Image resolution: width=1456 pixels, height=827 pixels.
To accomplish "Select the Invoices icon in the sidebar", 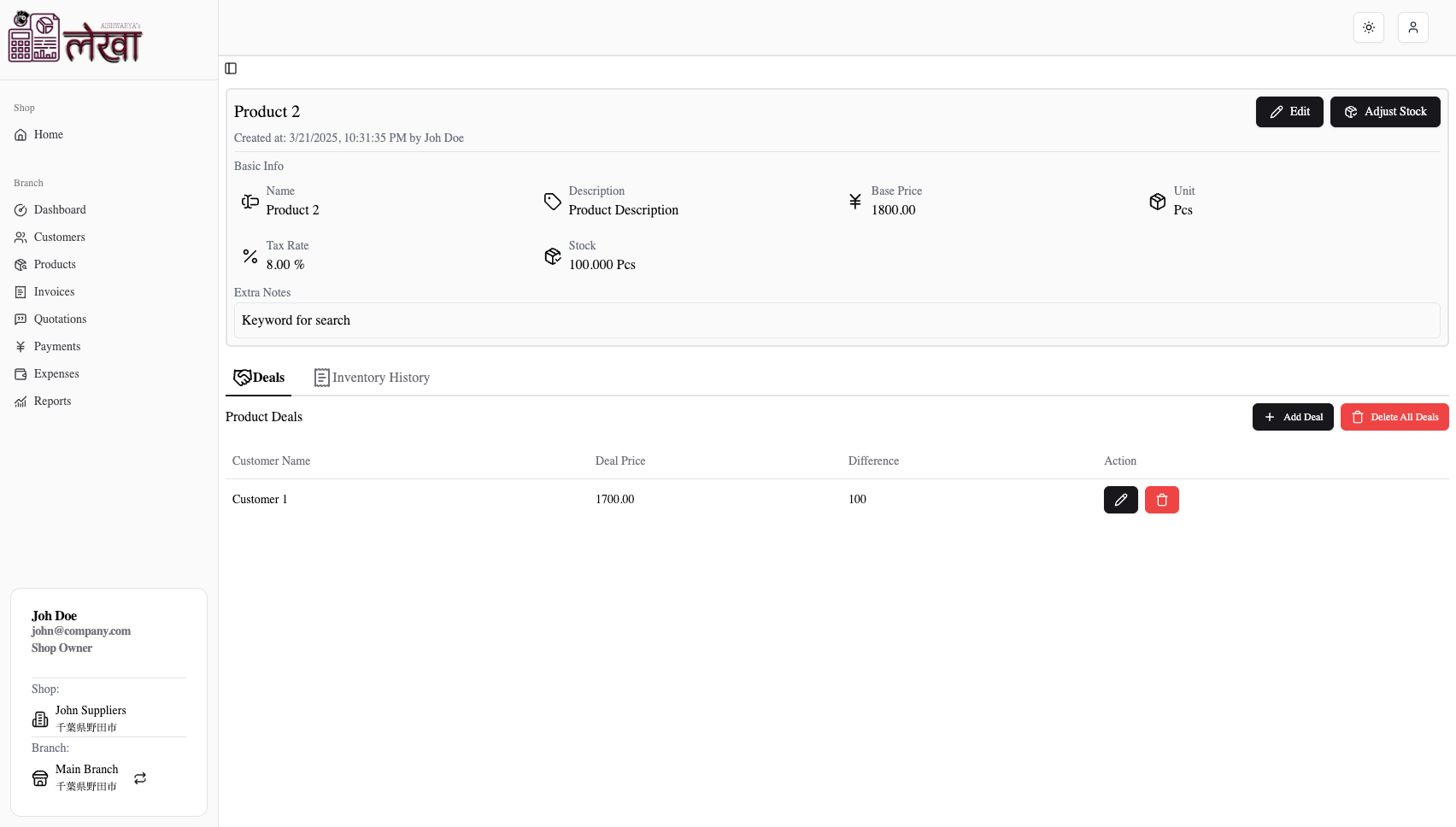I will 21,291.
